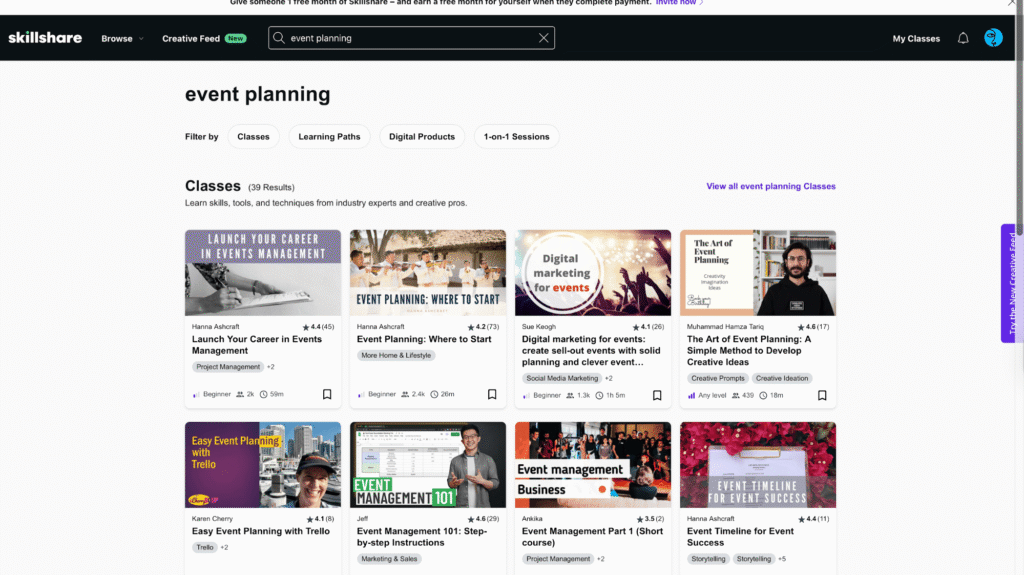Viewport: 1024px width, 575px height.
Task: Click 4.4 star rating on Launch Your Career
Action: (x=318, y=327)
